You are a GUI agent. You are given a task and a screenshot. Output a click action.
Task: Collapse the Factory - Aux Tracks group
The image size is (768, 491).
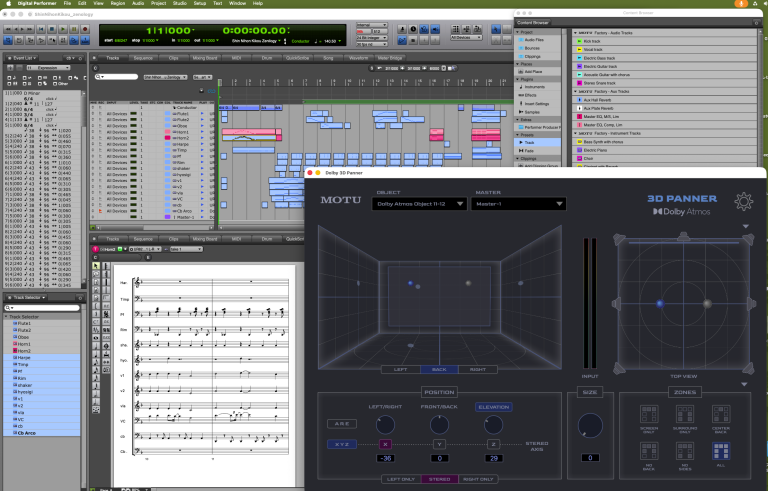click(x=576, y=92)
